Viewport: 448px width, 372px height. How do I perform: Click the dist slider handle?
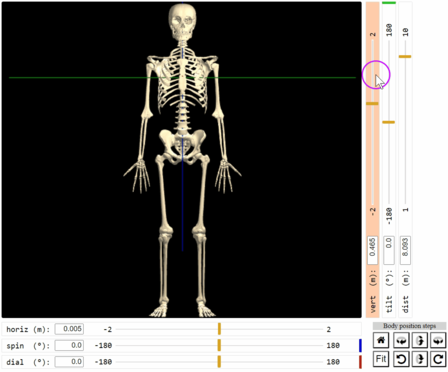point(405,57)
